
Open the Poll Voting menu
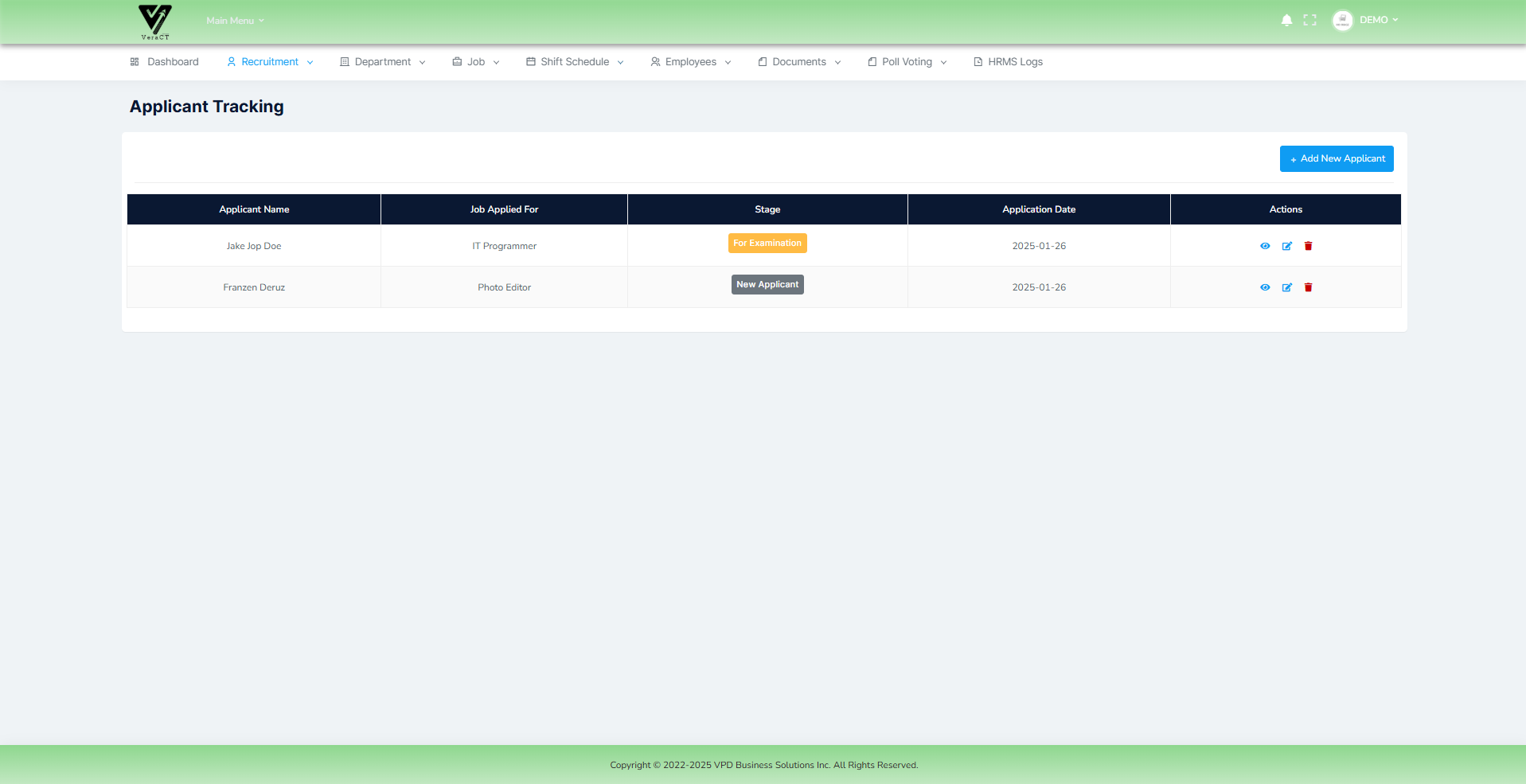tap(907, 62)
